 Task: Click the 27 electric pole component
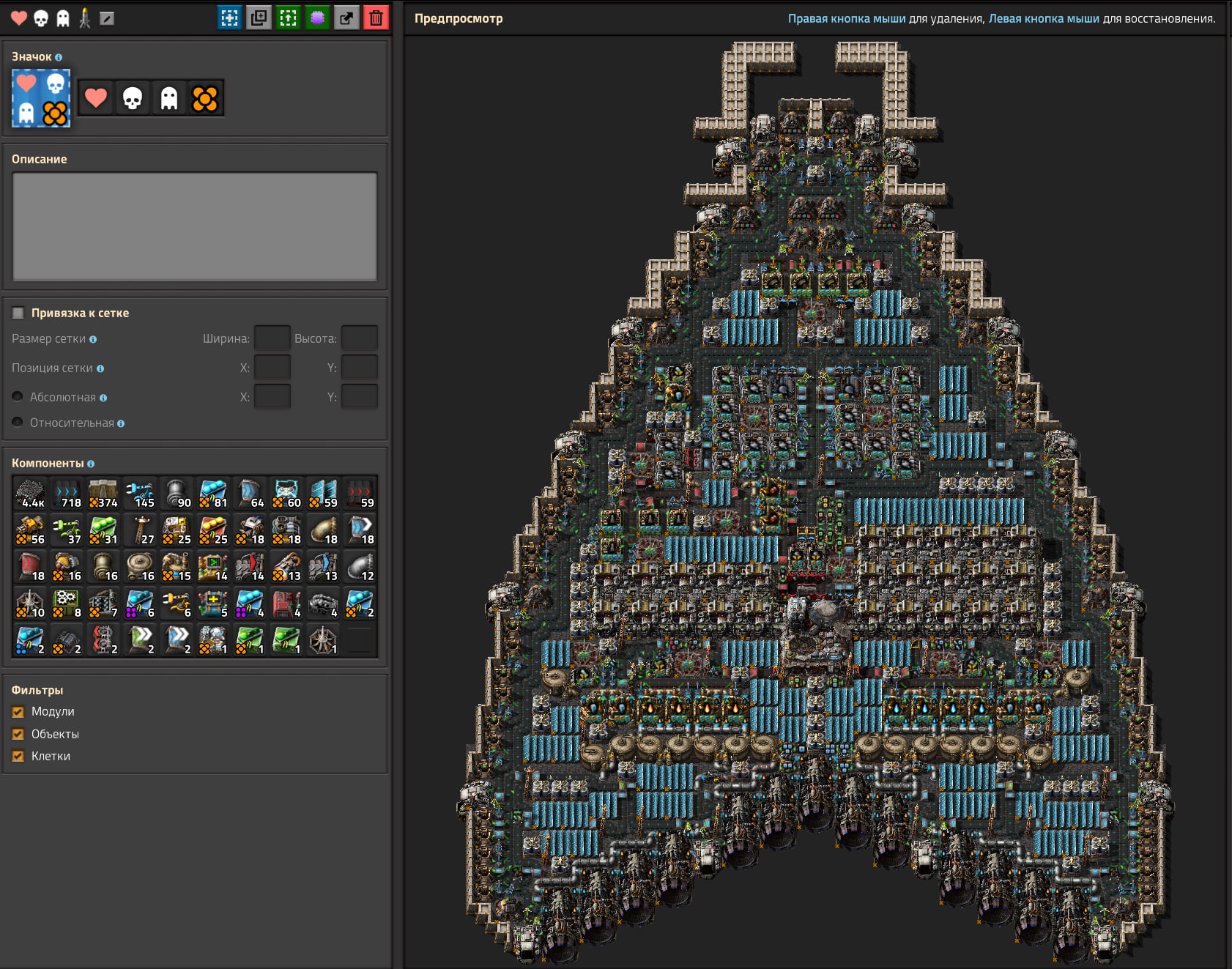click(140, 530)
